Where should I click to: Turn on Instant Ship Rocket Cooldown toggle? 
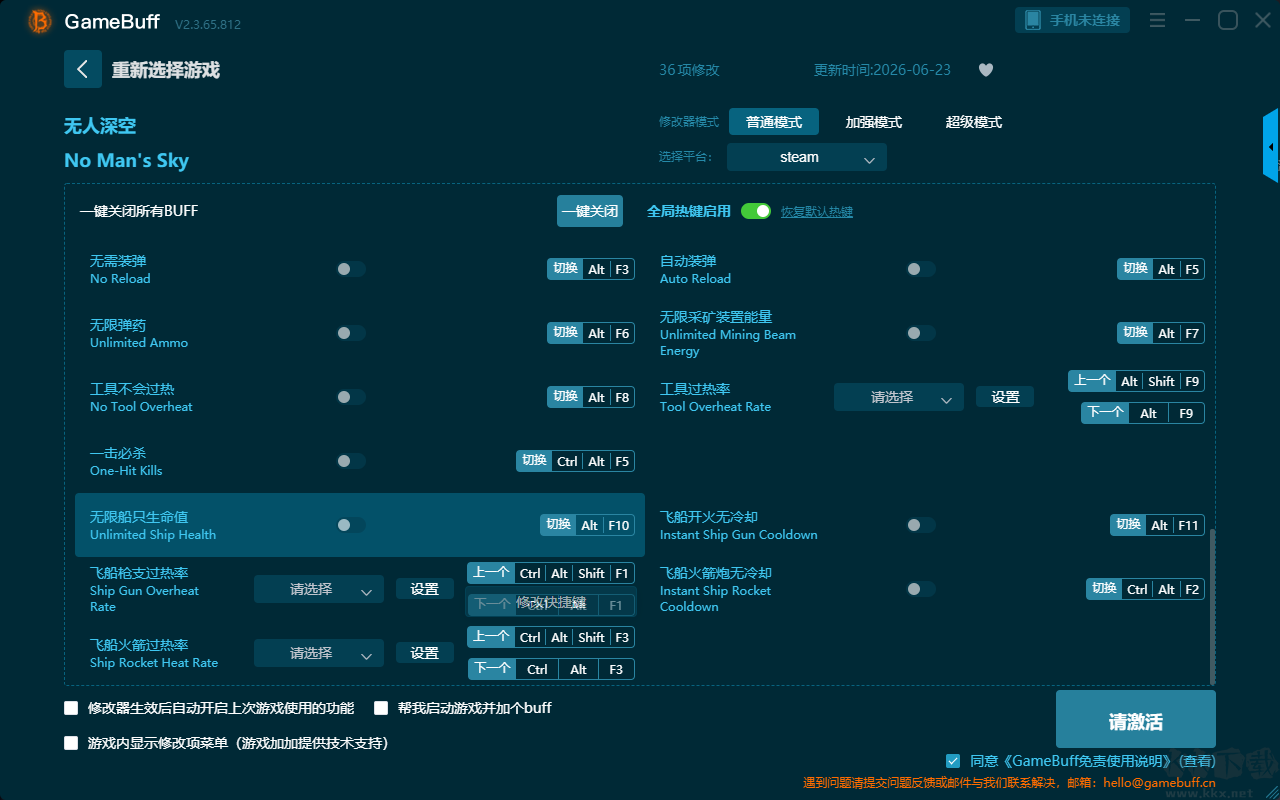click(x=921, y=589)
